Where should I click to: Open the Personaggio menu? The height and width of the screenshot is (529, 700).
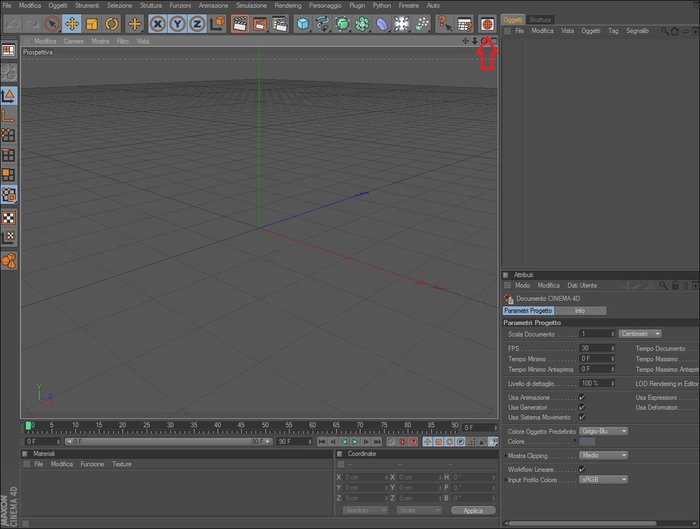(x=325, y=5)
